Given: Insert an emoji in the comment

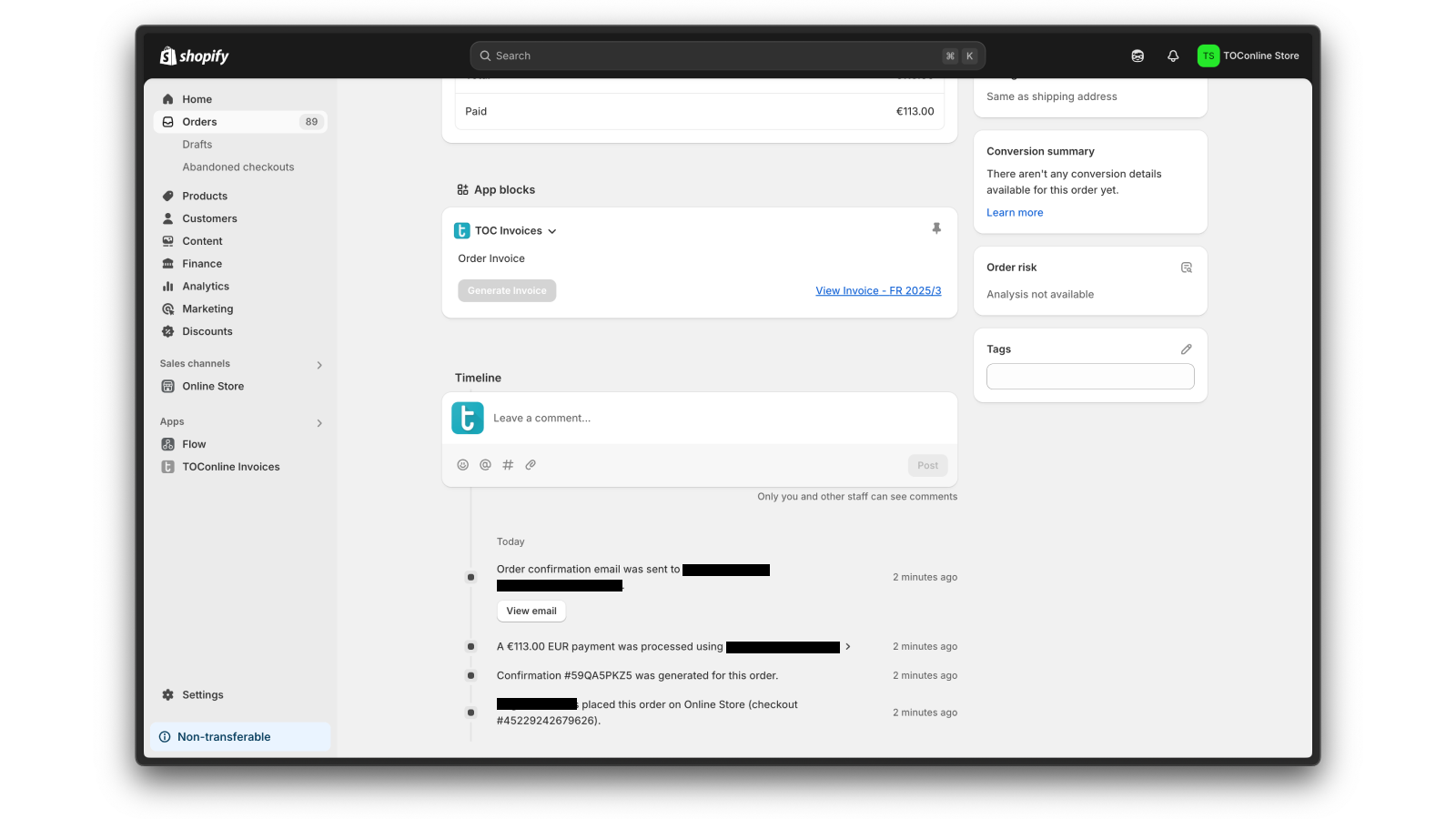Looking at the screenshot, I should 462,465.
